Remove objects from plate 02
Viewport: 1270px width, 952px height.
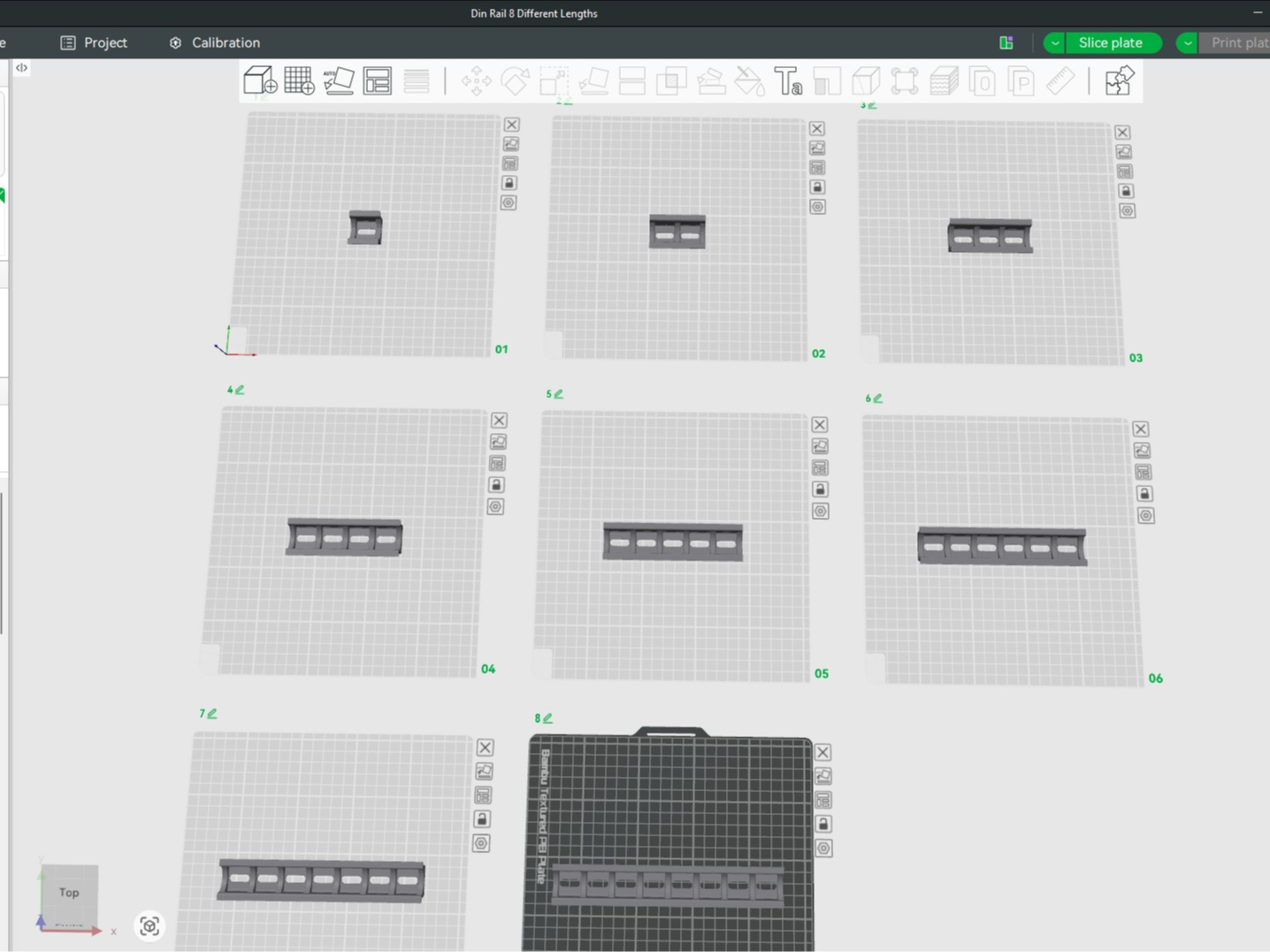pyautogui.click(x=817, y=129)
